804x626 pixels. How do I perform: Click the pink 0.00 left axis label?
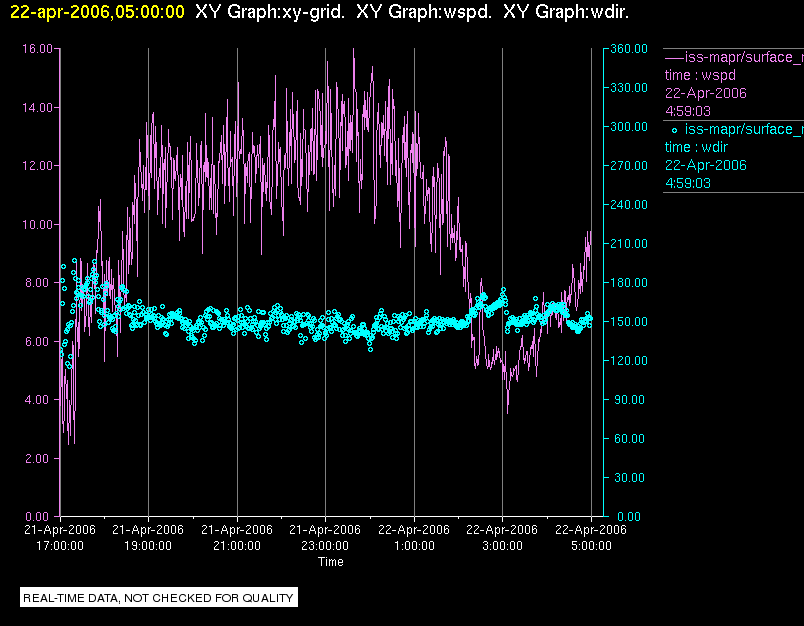pos(39,517)
